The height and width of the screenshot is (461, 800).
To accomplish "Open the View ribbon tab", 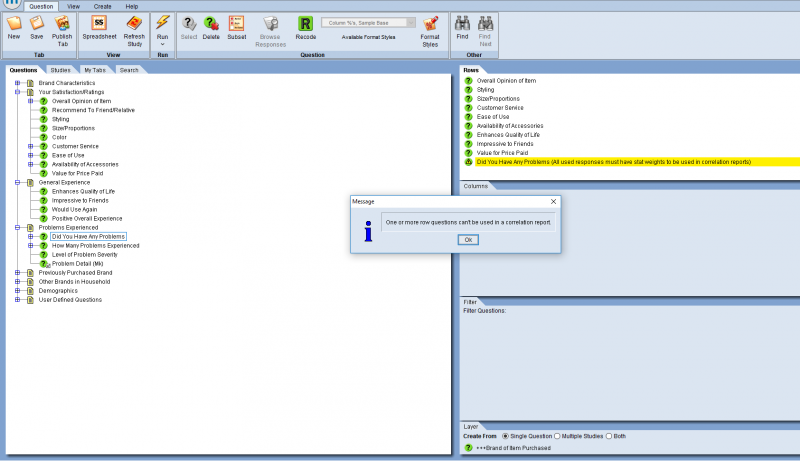I will [x=73, y=7].
